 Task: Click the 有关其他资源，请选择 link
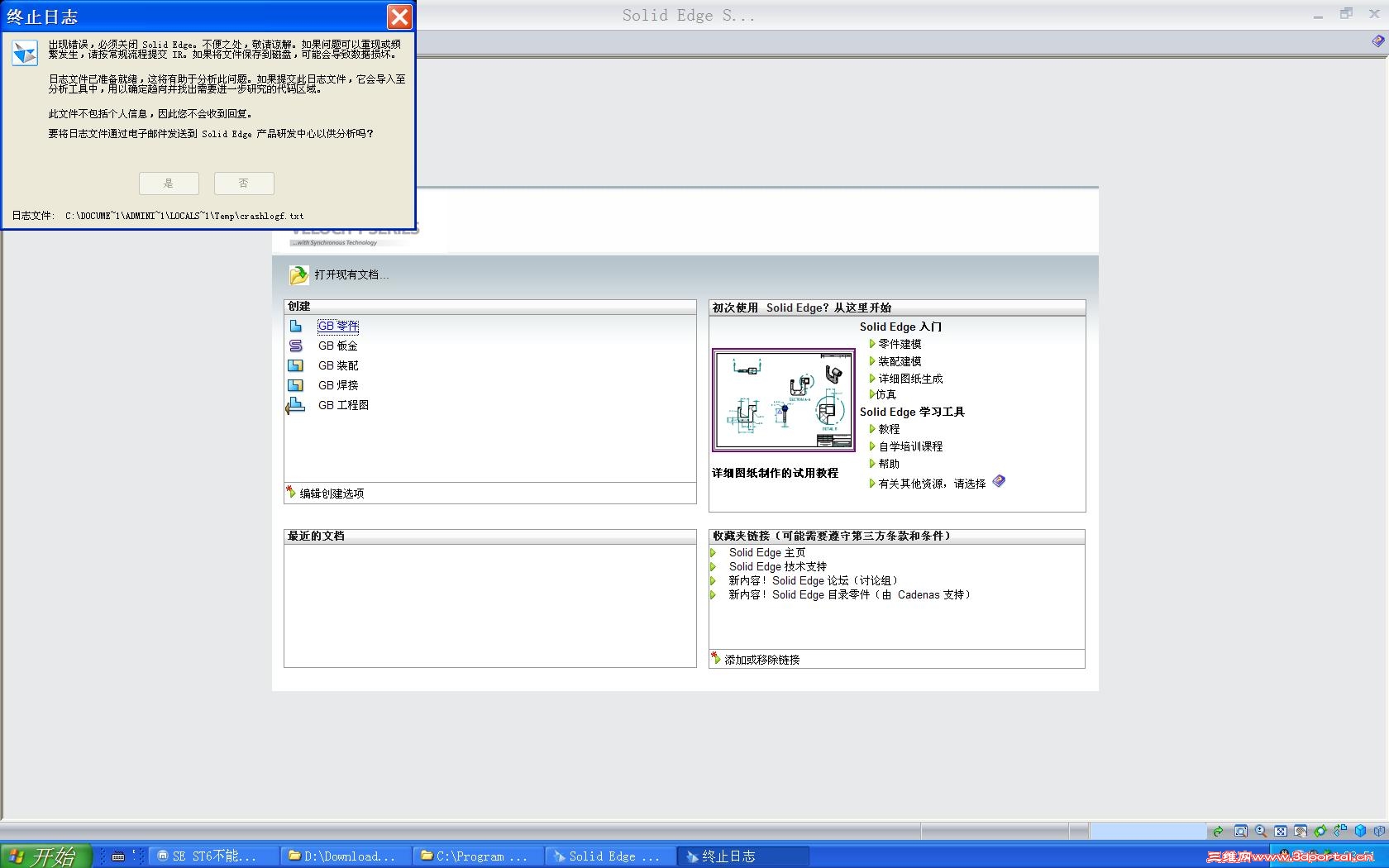coord(932,484)
